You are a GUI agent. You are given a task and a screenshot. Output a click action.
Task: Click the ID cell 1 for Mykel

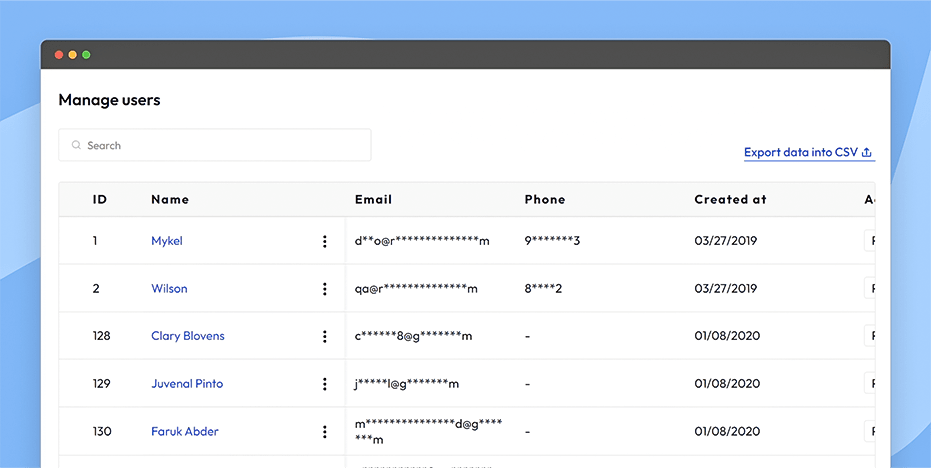coord(95,241)
